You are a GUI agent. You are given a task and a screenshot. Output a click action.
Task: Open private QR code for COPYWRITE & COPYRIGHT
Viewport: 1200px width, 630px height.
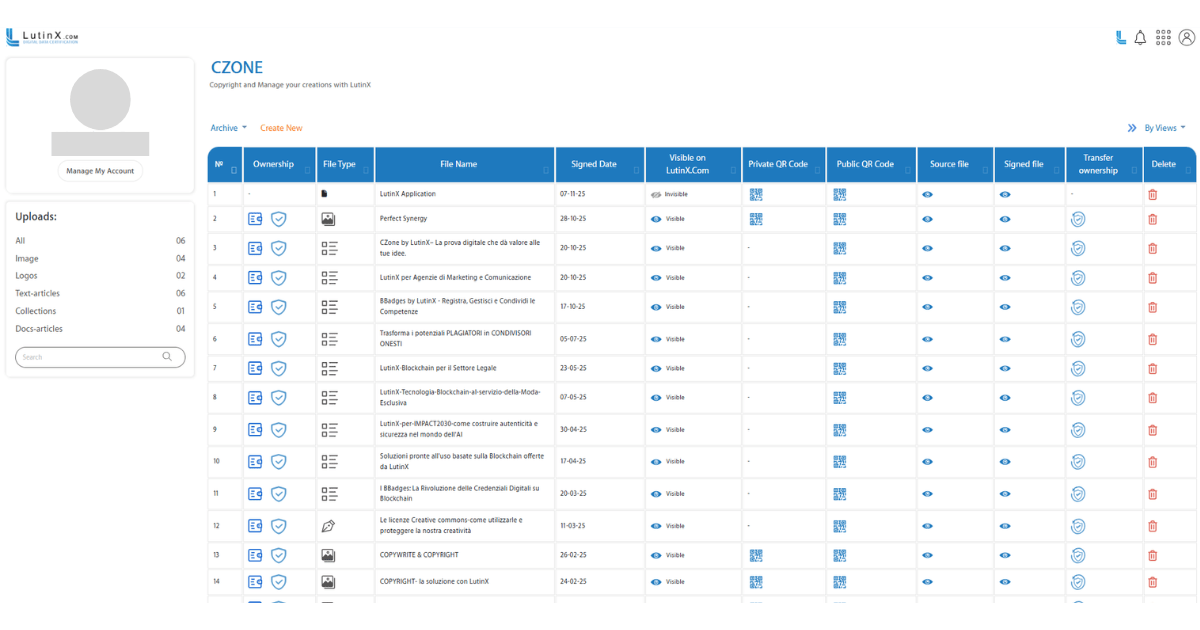(x=756, y=555)
